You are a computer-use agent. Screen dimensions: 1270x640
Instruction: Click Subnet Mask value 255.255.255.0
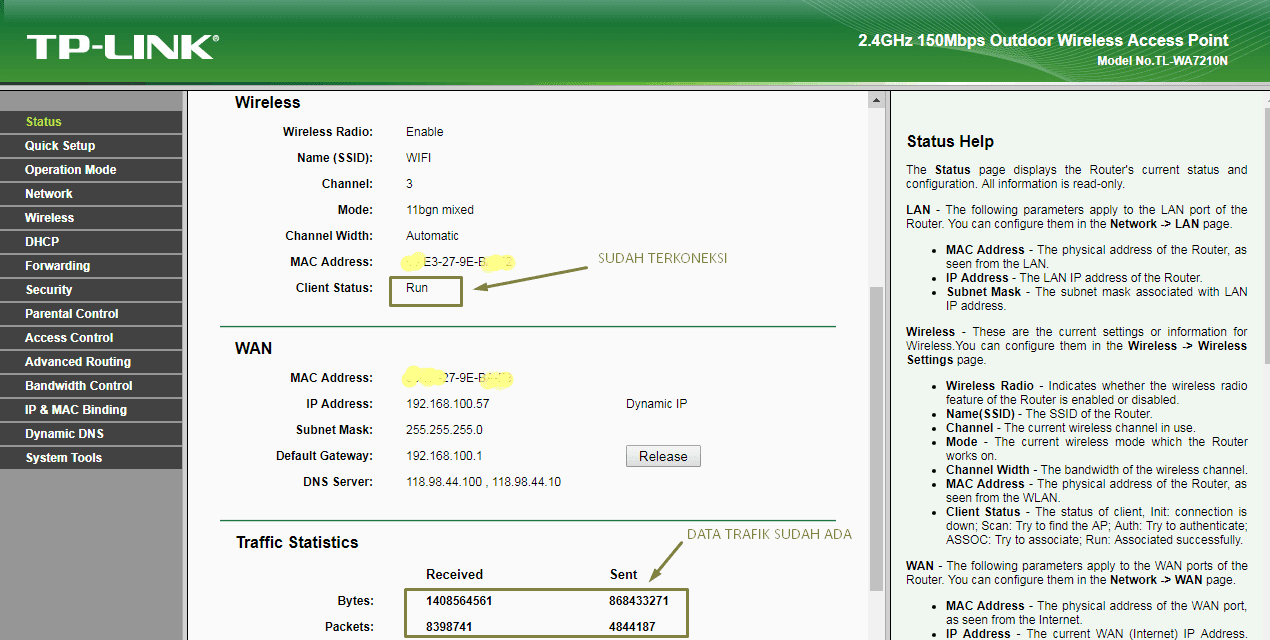tap(444, 430)
